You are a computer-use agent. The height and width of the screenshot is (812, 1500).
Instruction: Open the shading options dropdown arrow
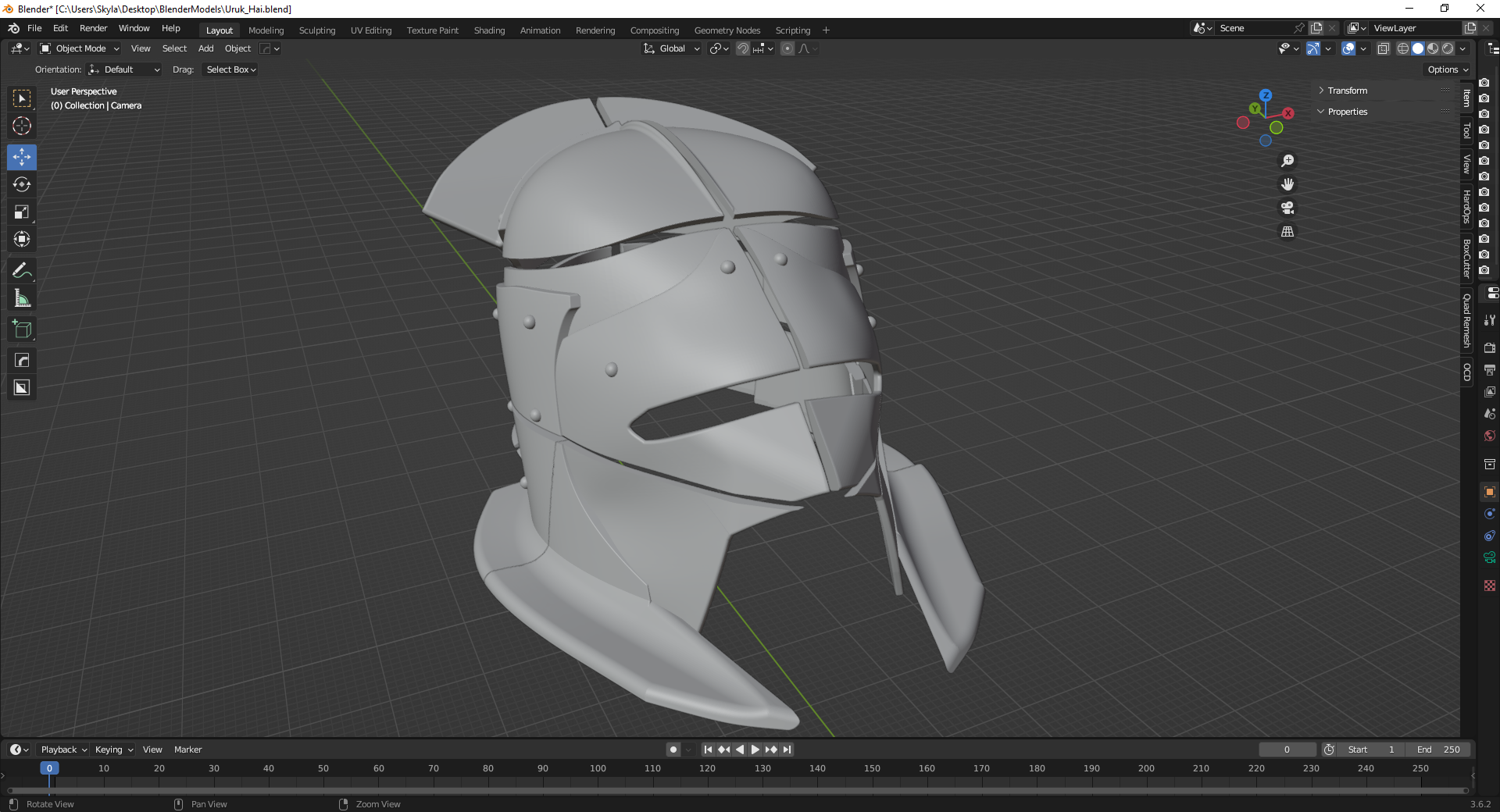coord(1462,48)
